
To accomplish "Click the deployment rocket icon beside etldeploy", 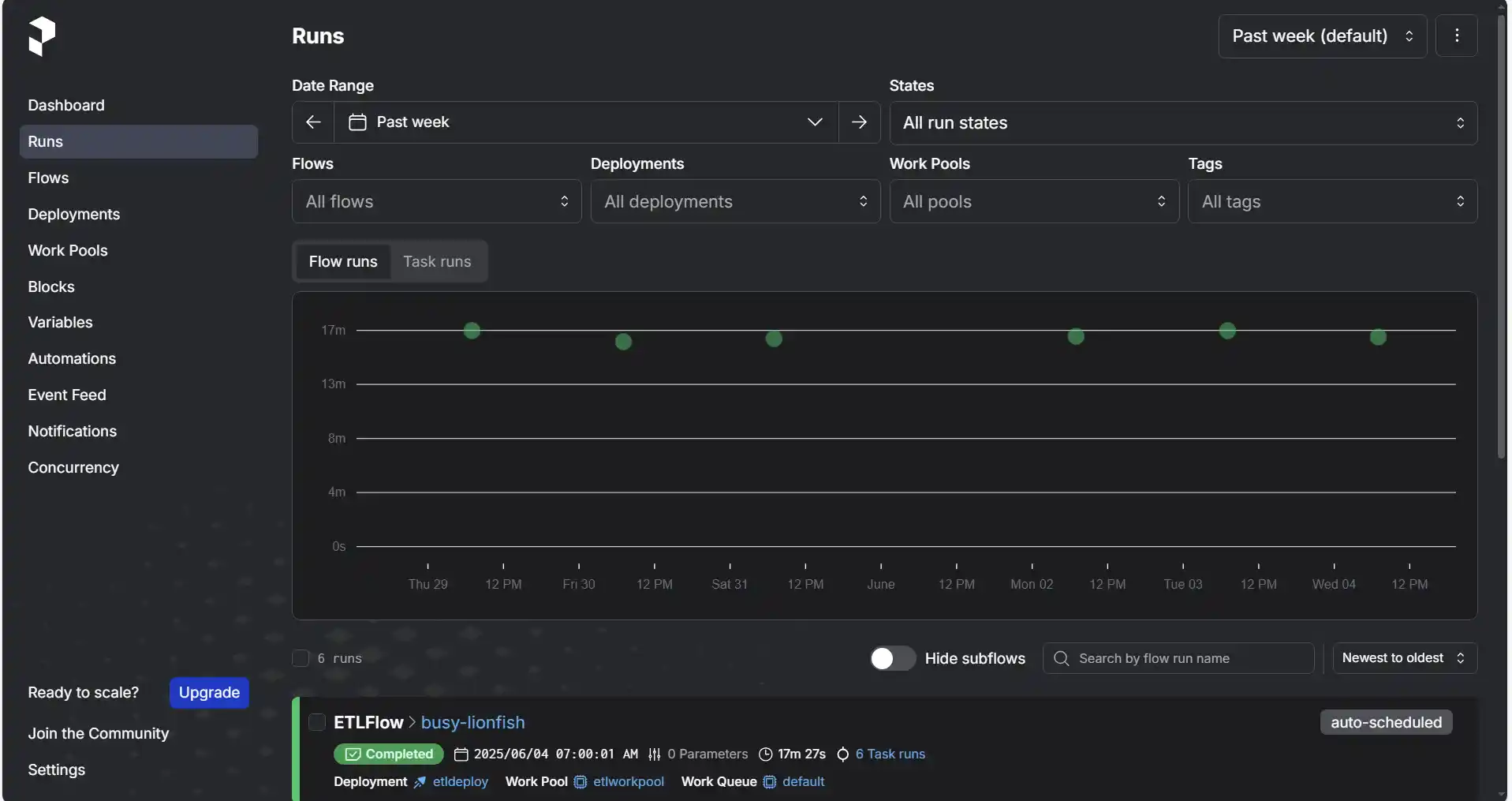I will coord(420,781).
